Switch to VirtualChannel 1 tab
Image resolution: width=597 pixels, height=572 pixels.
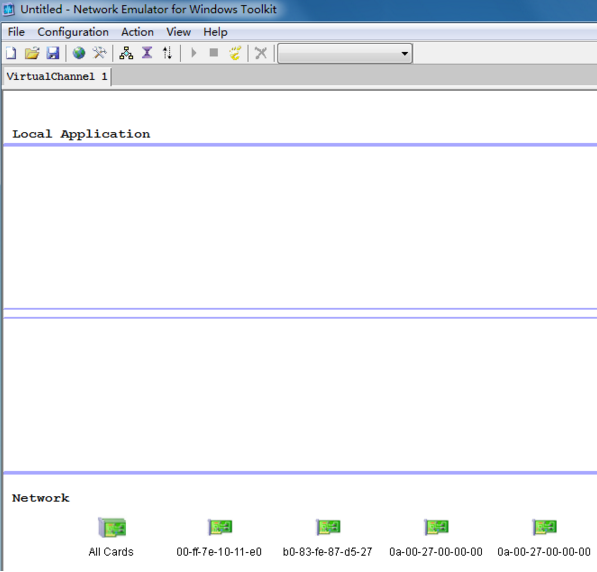(x=57, y=77)
